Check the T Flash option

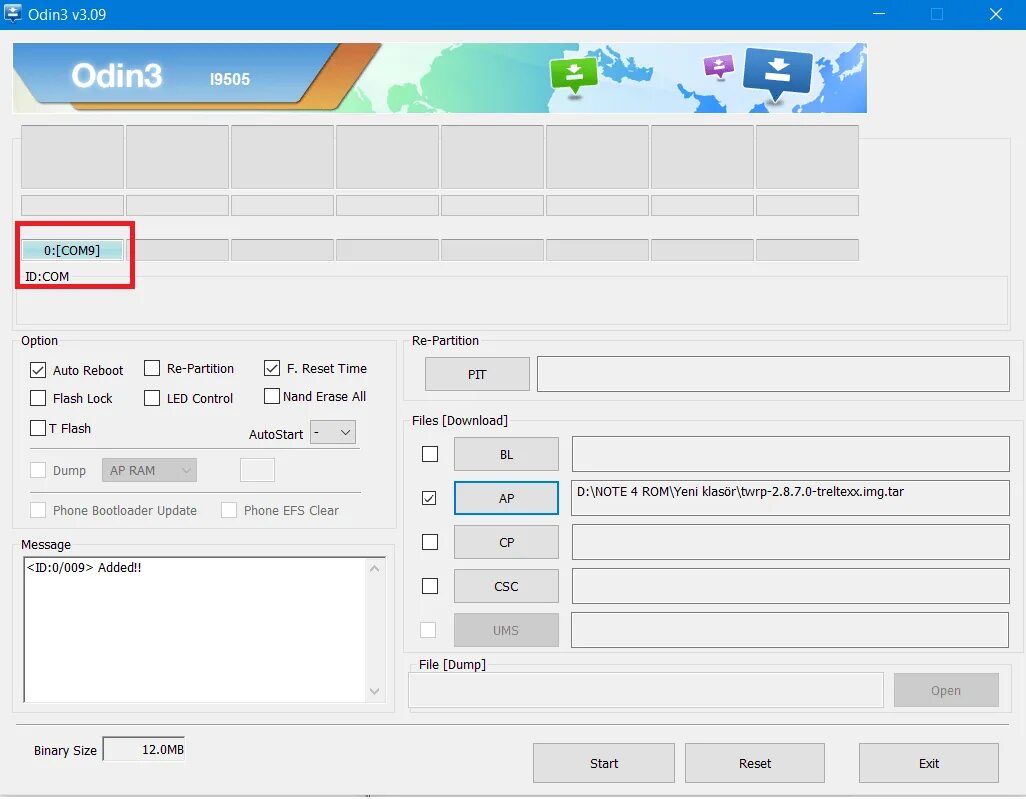click(38, 429)
